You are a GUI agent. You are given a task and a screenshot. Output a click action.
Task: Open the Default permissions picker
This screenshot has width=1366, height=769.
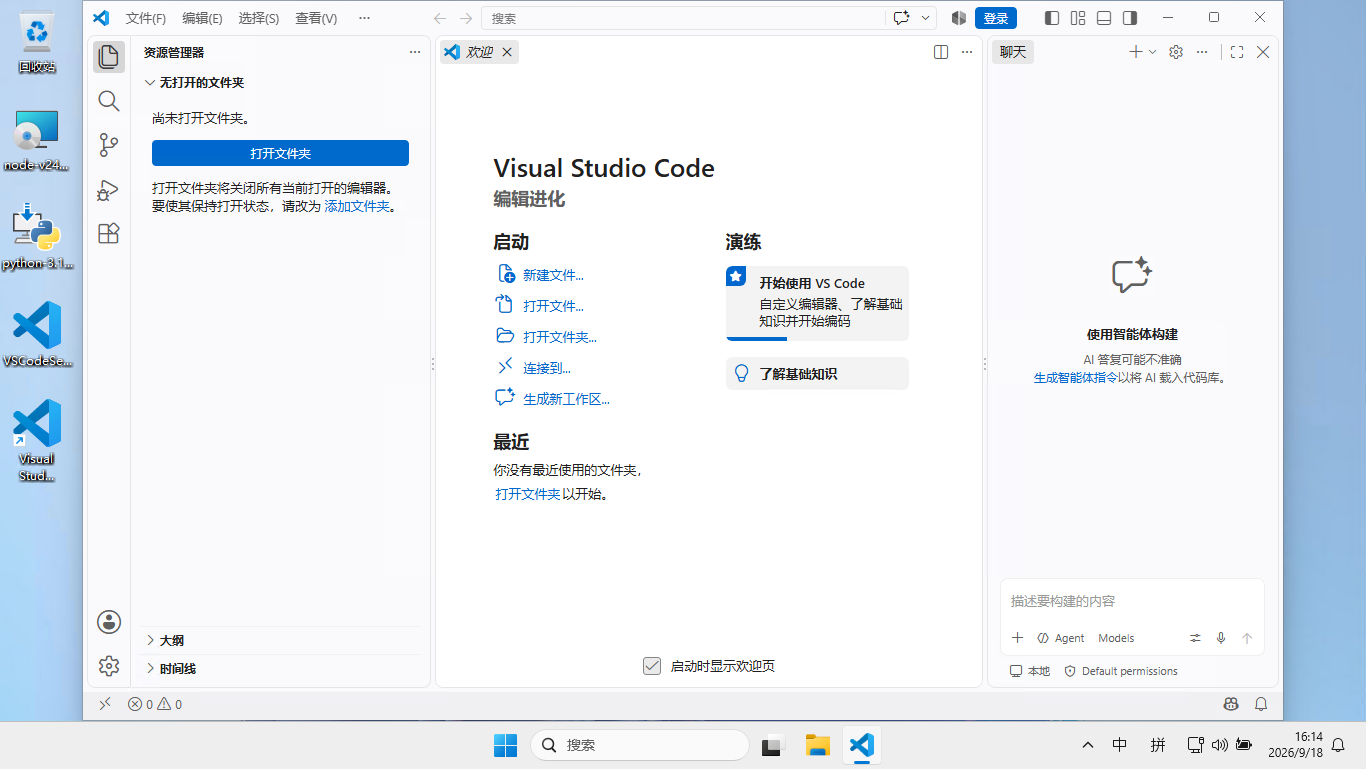pos(1121,671)
